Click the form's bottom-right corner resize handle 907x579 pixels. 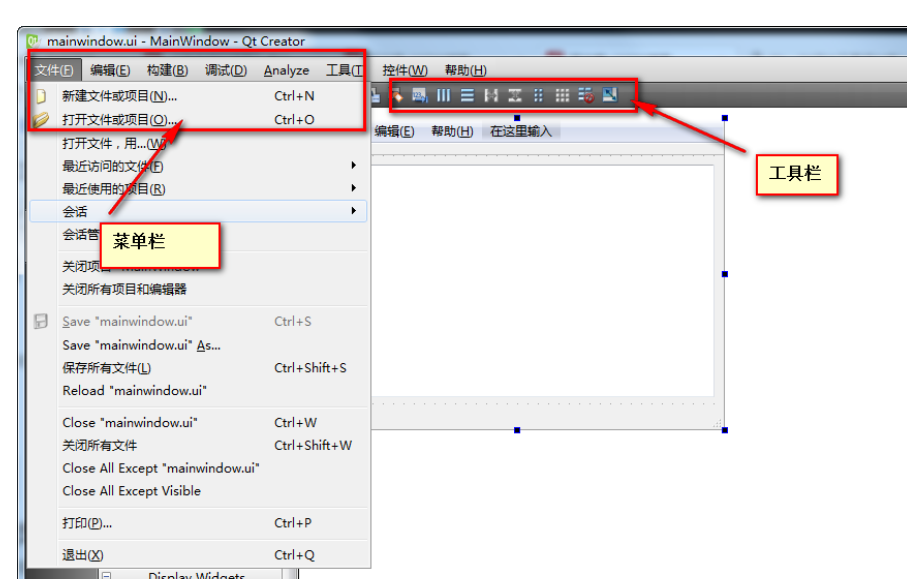(x=725, y=430)
